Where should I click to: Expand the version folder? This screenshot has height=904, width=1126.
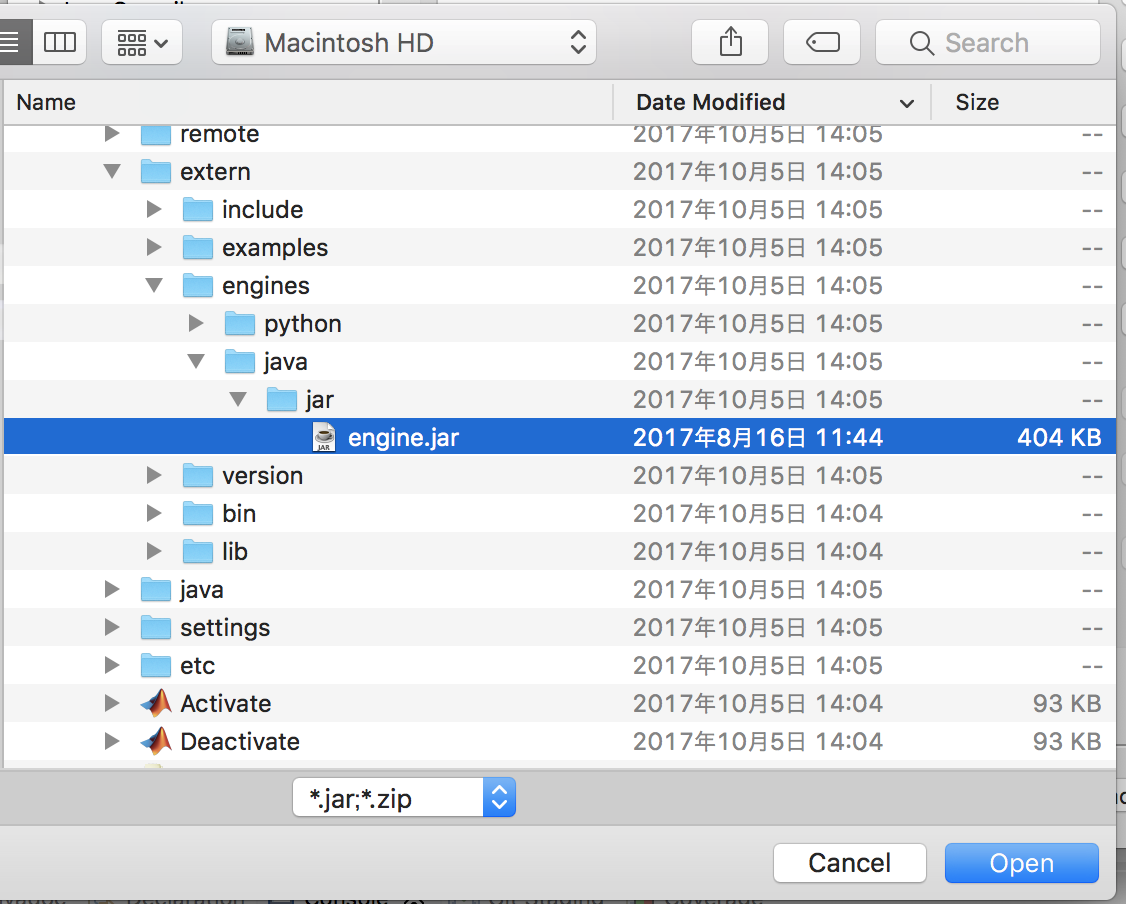tap(154, 475)
